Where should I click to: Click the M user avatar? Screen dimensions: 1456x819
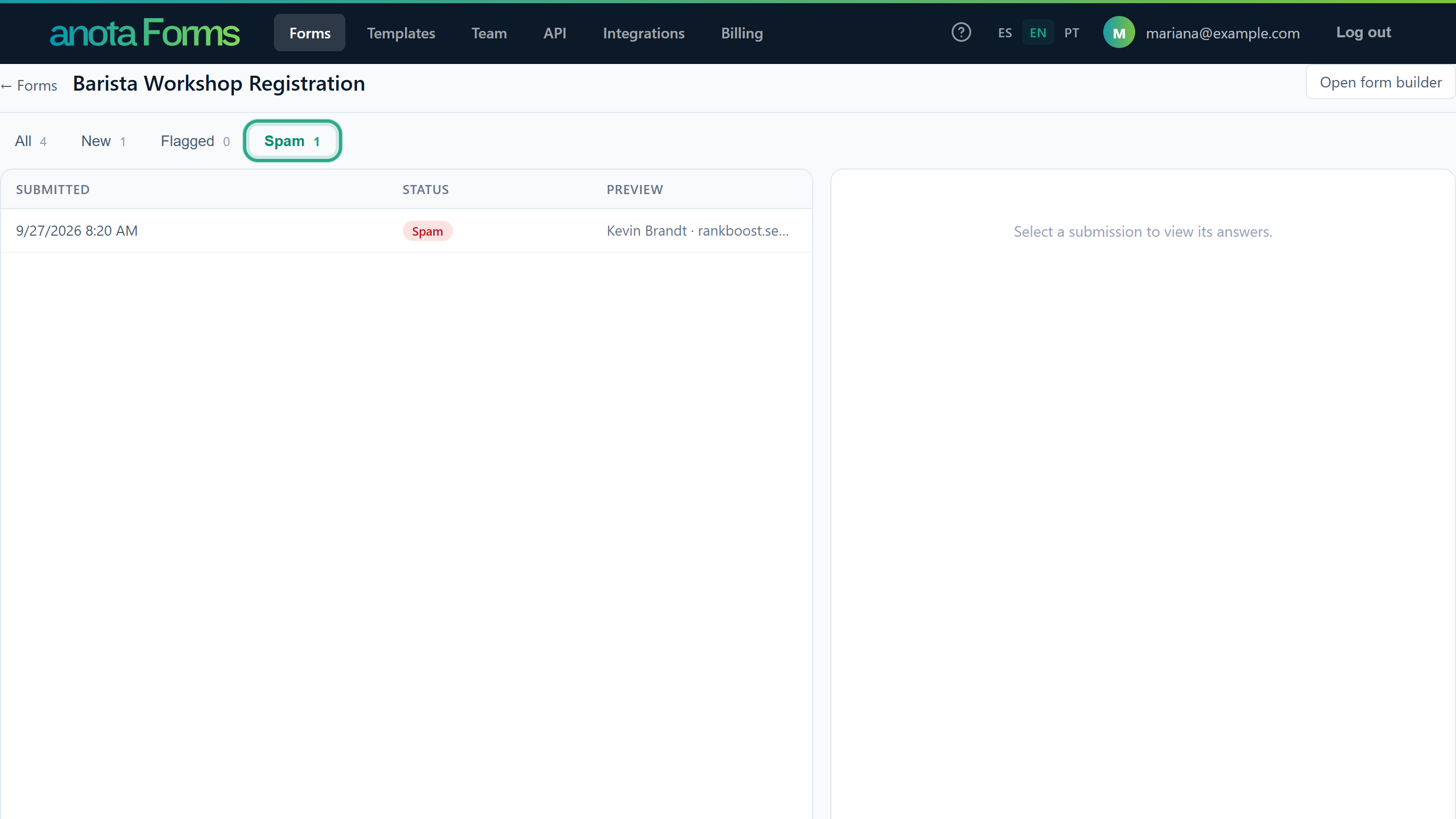click(1119, 33)
